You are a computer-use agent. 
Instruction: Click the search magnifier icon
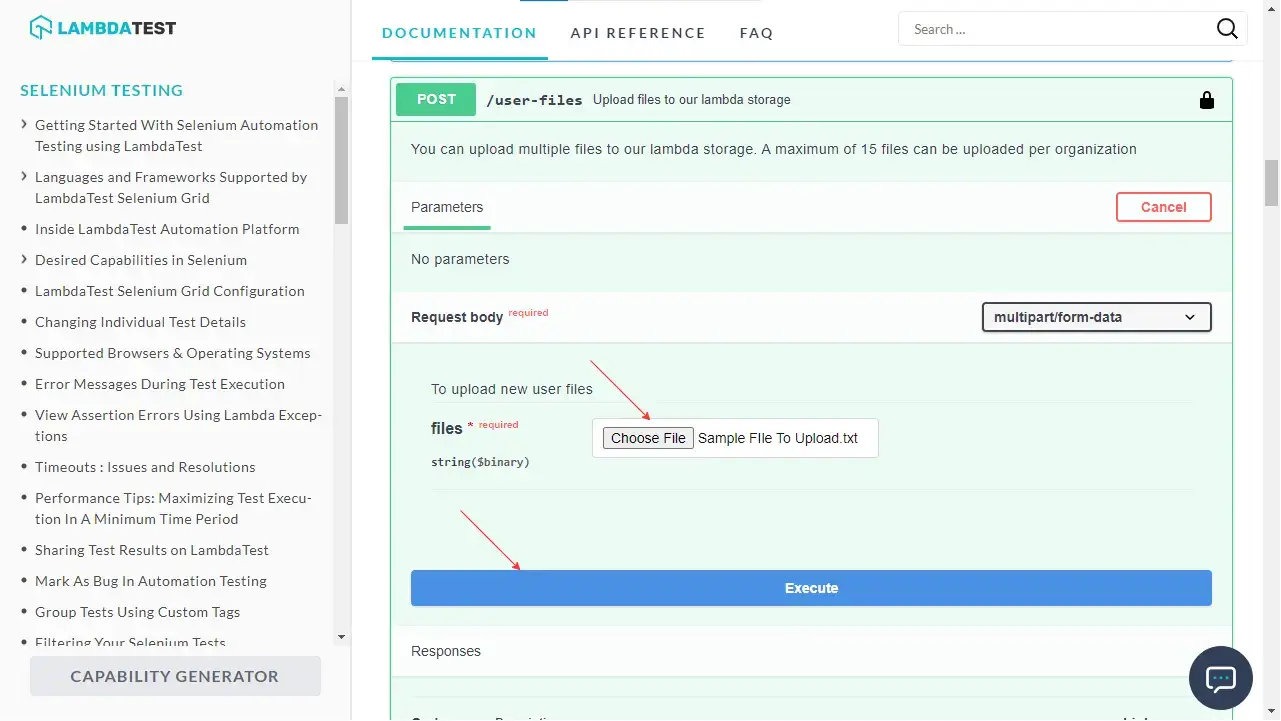[1227, 29]
